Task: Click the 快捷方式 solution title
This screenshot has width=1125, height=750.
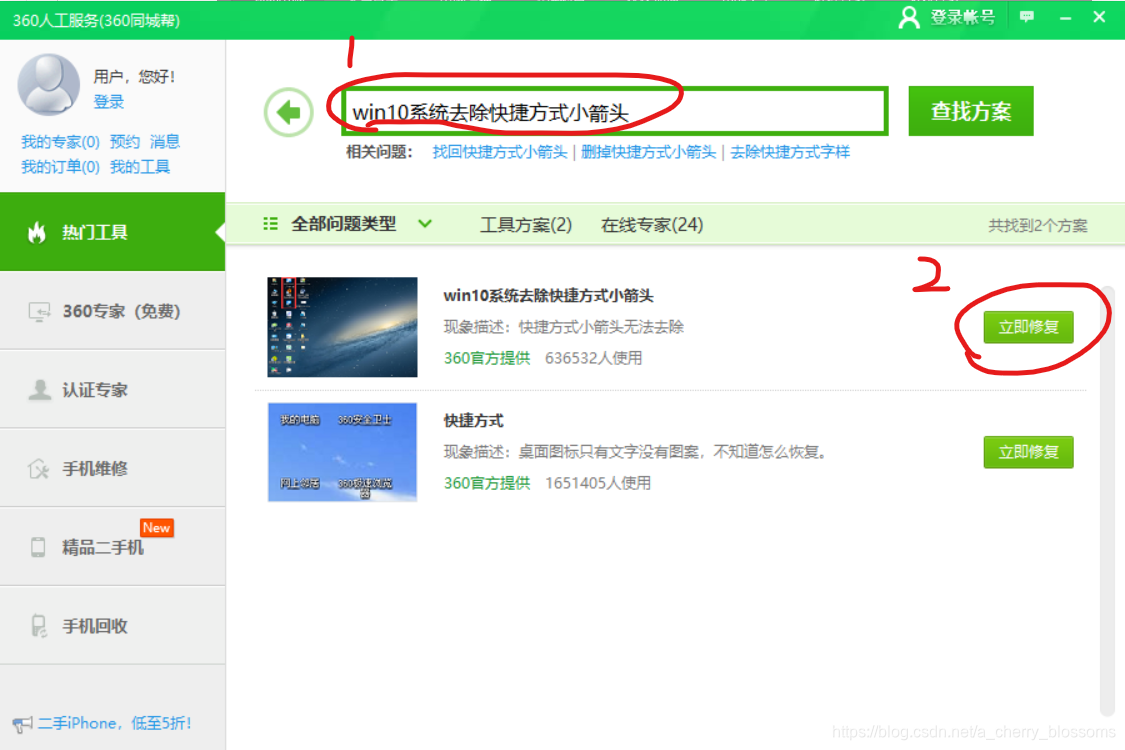Action: point(474,421)
